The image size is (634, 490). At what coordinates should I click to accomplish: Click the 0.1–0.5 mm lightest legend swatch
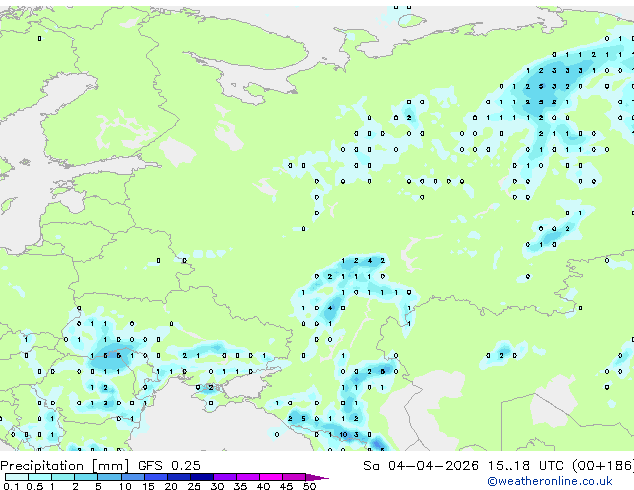17,477
